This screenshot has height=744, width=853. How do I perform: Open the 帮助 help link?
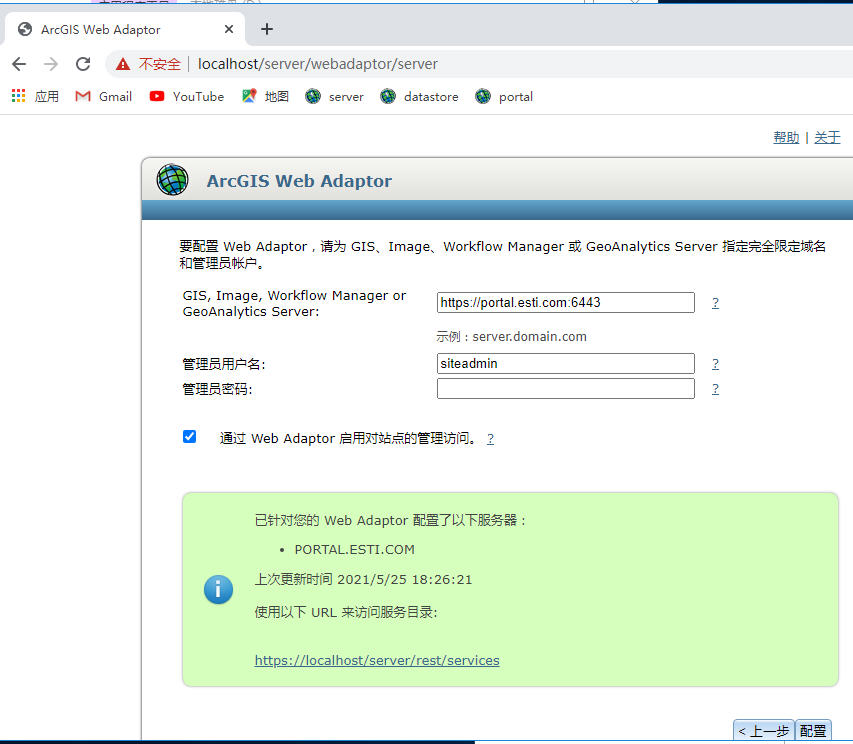[x=786, y=138]
